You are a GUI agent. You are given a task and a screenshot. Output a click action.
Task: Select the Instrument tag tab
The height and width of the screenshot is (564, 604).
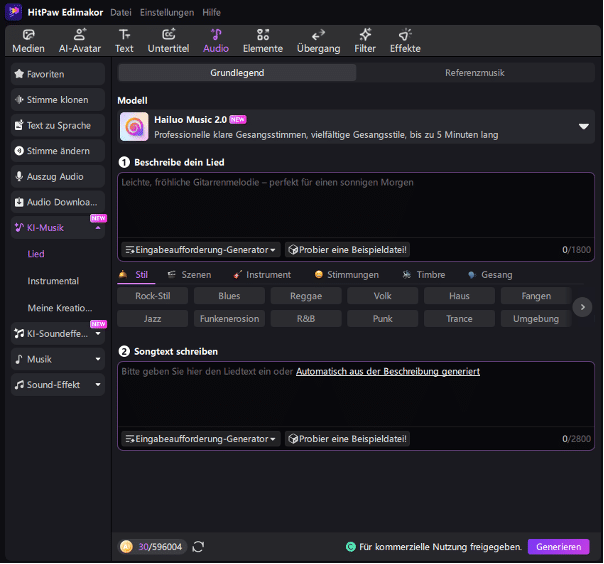(x=262, y=275)
